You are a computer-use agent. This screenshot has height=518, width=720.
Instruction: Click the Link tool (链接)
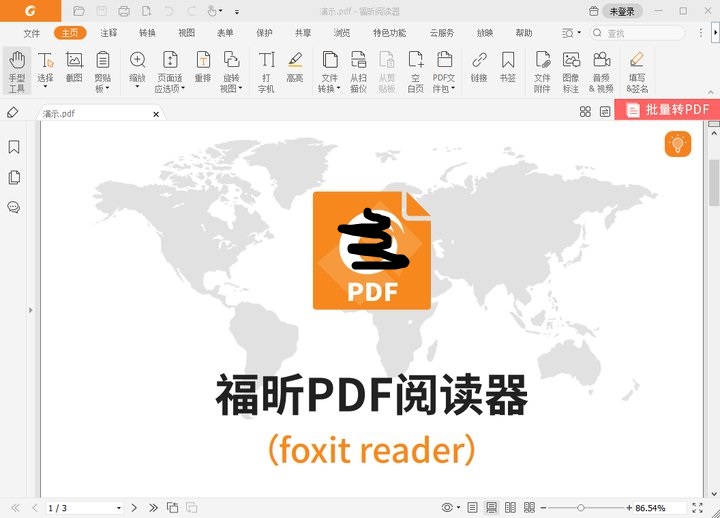click(x=479, y=68)
